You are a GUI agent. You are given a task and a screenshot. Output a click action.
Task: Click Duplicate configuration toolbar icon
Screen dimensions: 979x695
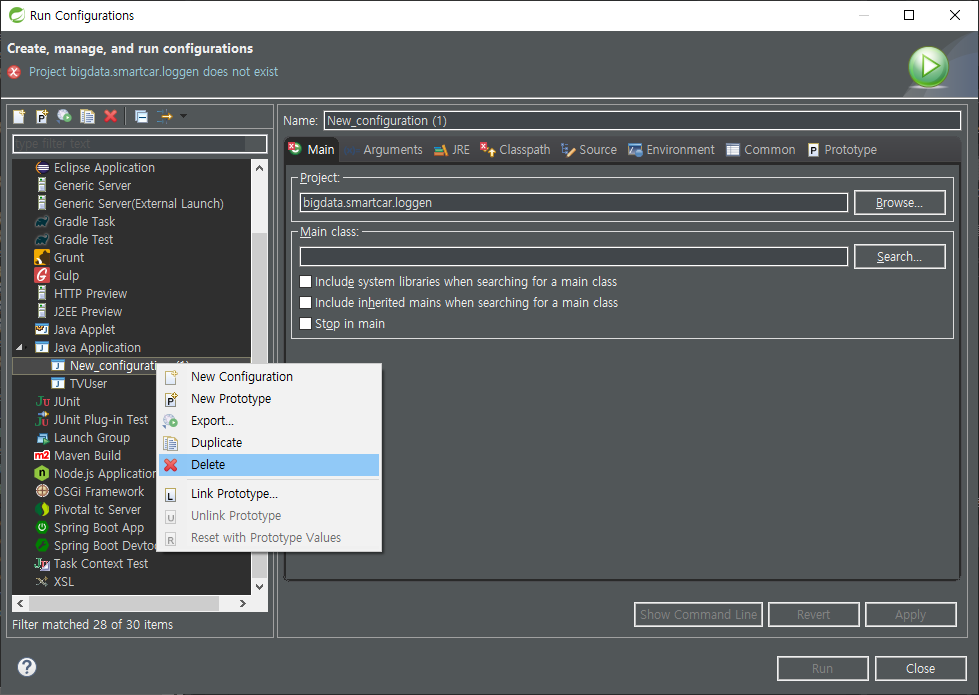pyautogui.click(x=87, y=116)
